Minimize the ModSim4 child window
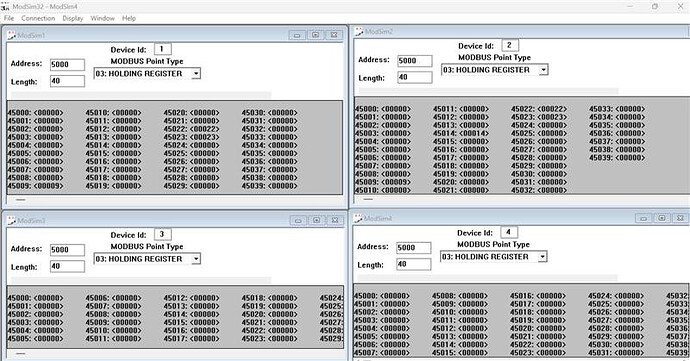 (643, 218)
